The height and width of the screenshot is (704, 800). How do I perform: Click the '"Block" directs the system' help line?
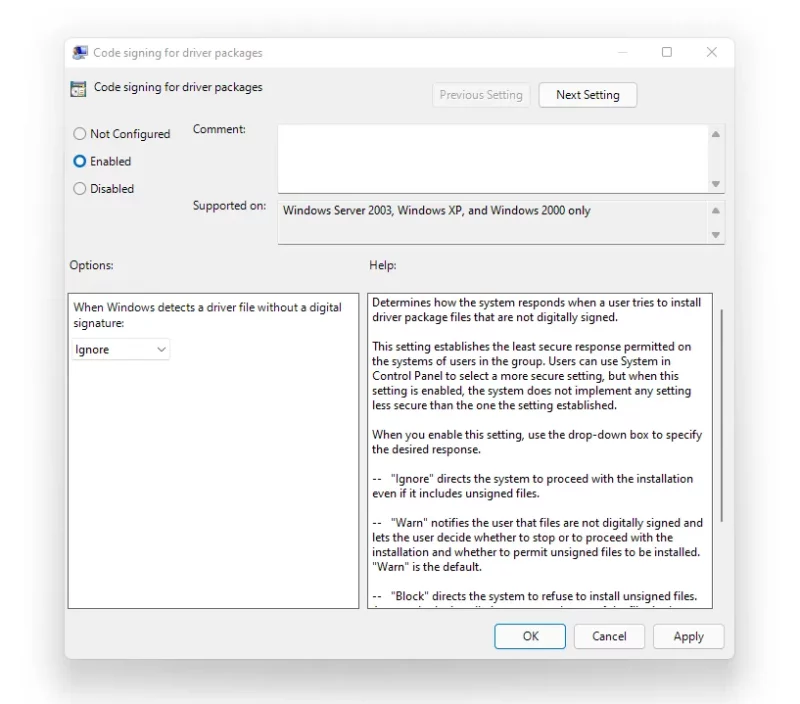click(x=535, y=596)
